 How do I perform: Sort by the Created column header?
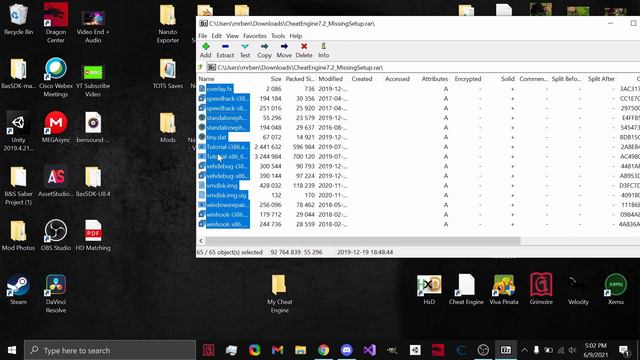[362, 79]
